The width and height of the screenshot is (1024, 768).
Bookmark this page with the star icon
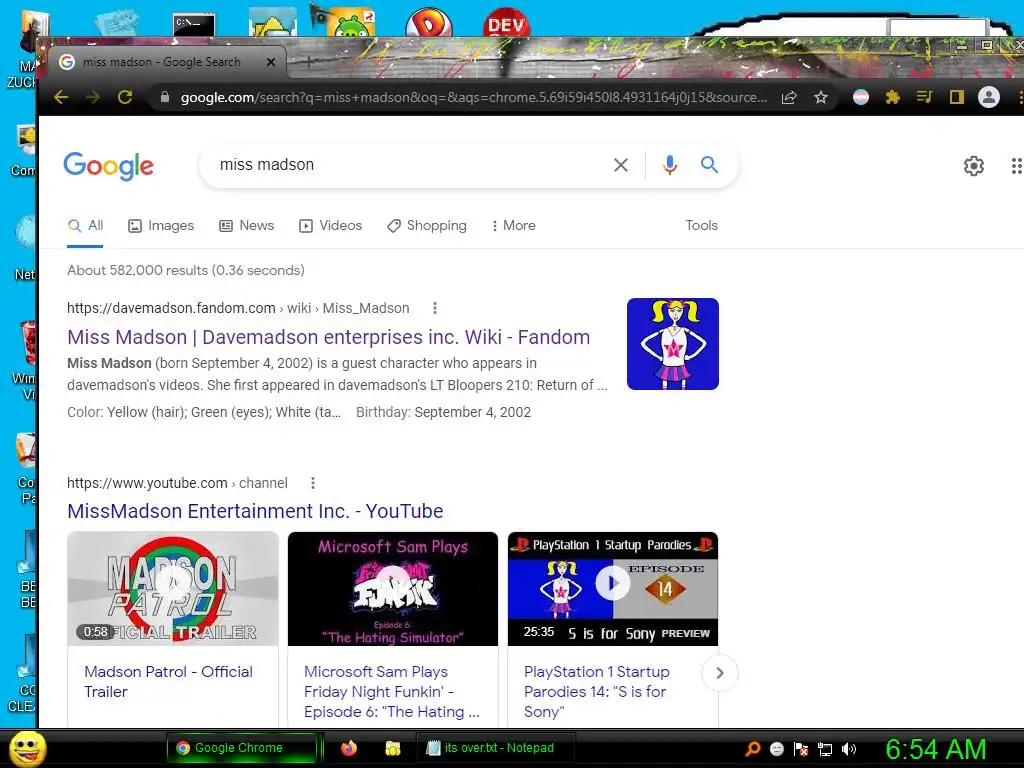821,97
